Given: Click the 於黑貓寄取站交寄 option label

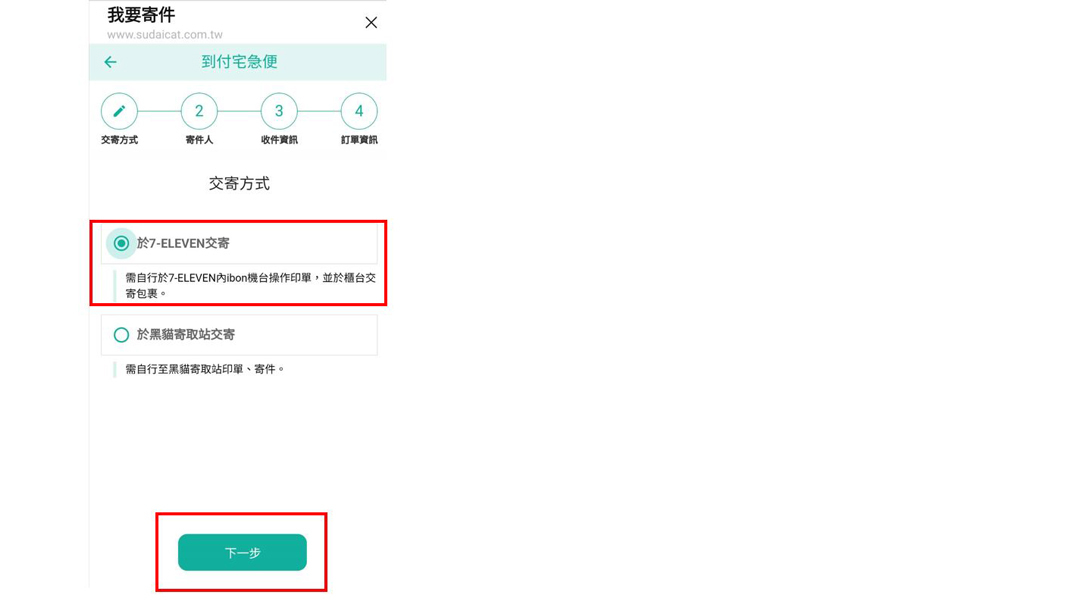Looking at the screenshot, I should [186, 335].
